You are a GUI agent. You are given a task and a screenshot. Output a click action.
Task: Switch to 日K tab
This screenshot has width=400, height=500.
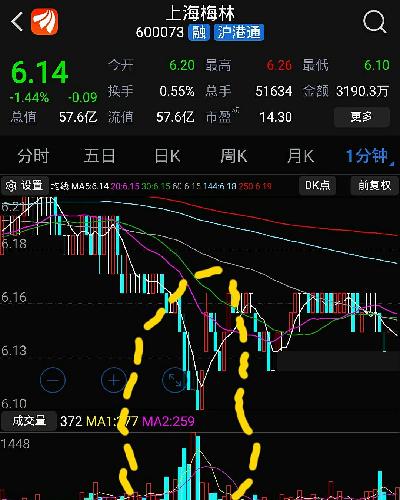167,156
